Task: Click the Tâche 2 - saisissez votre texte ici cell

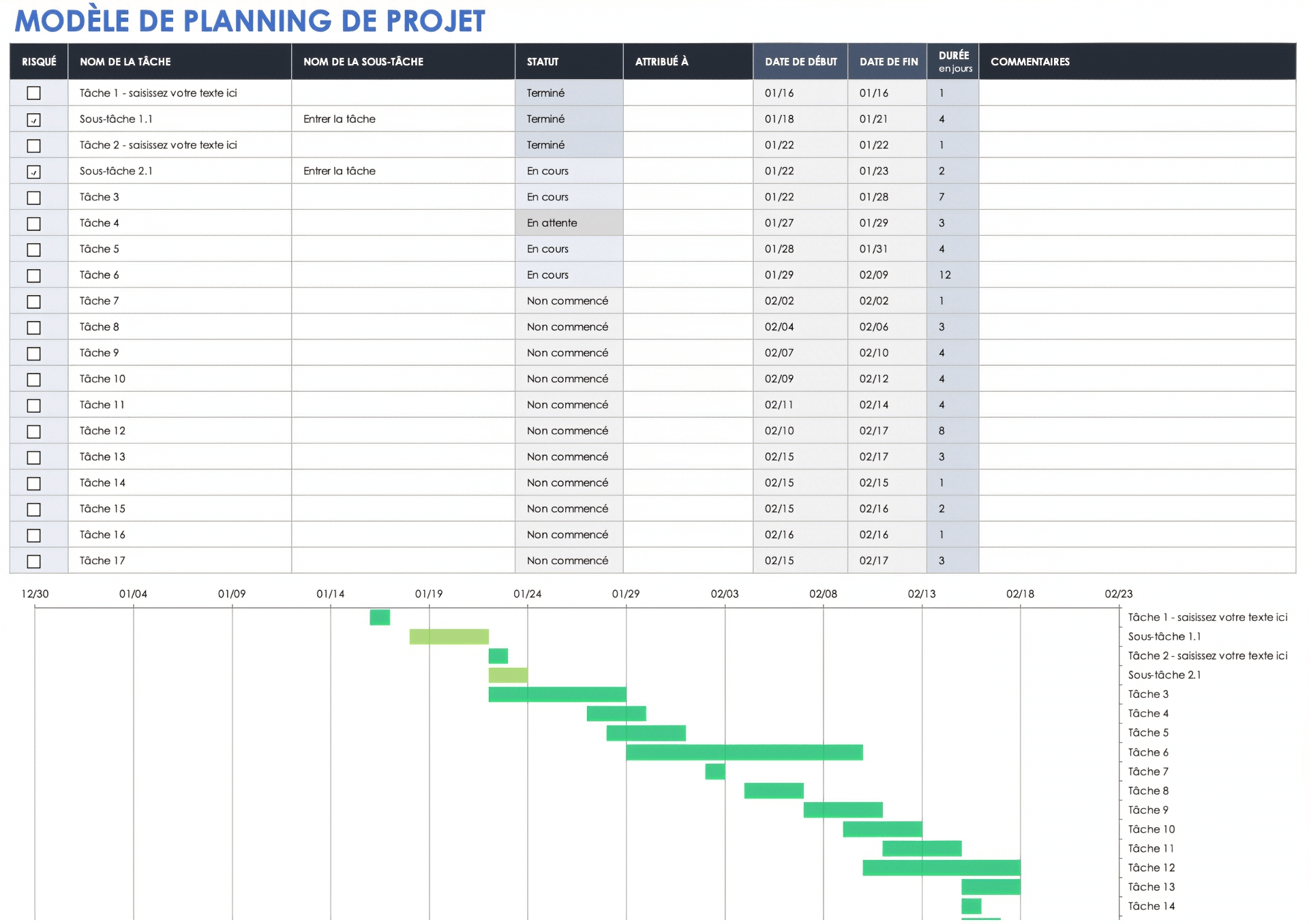Action: 180,144
